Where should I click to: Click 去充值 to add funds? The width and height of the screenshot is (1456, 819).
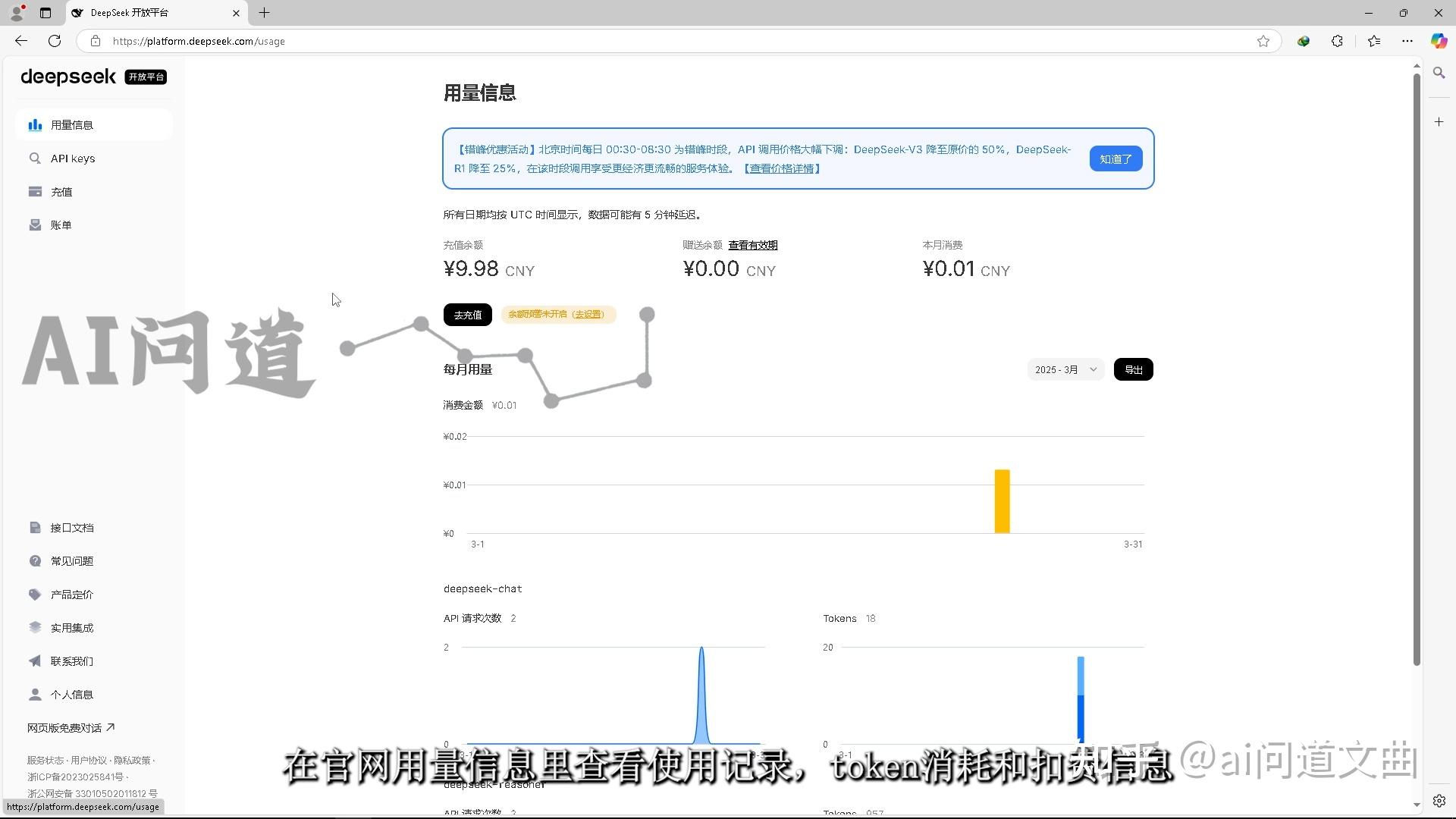(x=467, y=314)
